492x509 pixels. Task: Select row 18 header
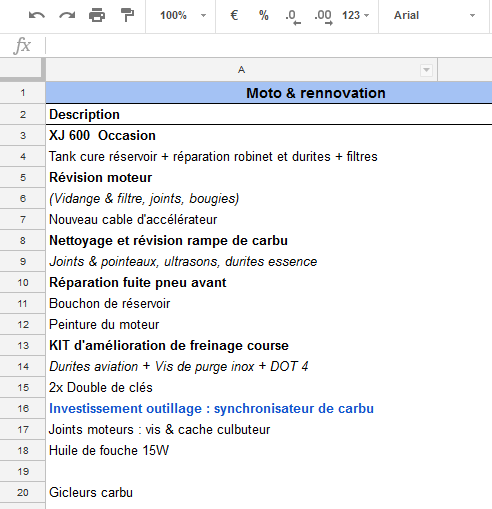[22, 450]
